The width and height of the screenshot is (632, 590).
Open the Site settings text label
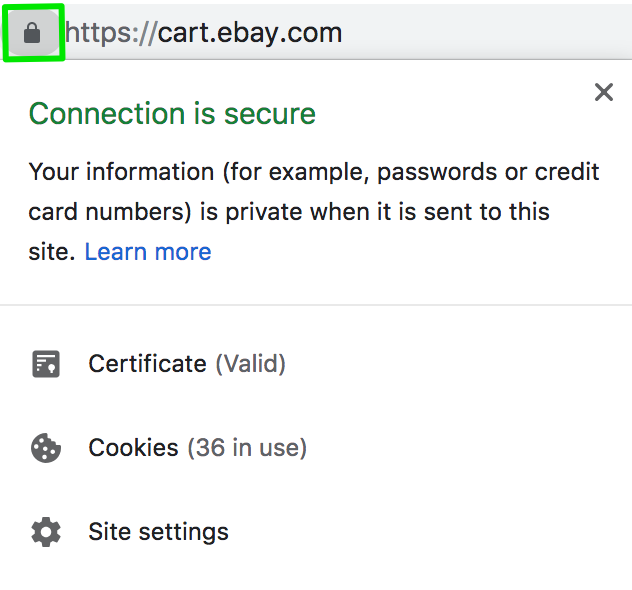[x=158, y=532]
